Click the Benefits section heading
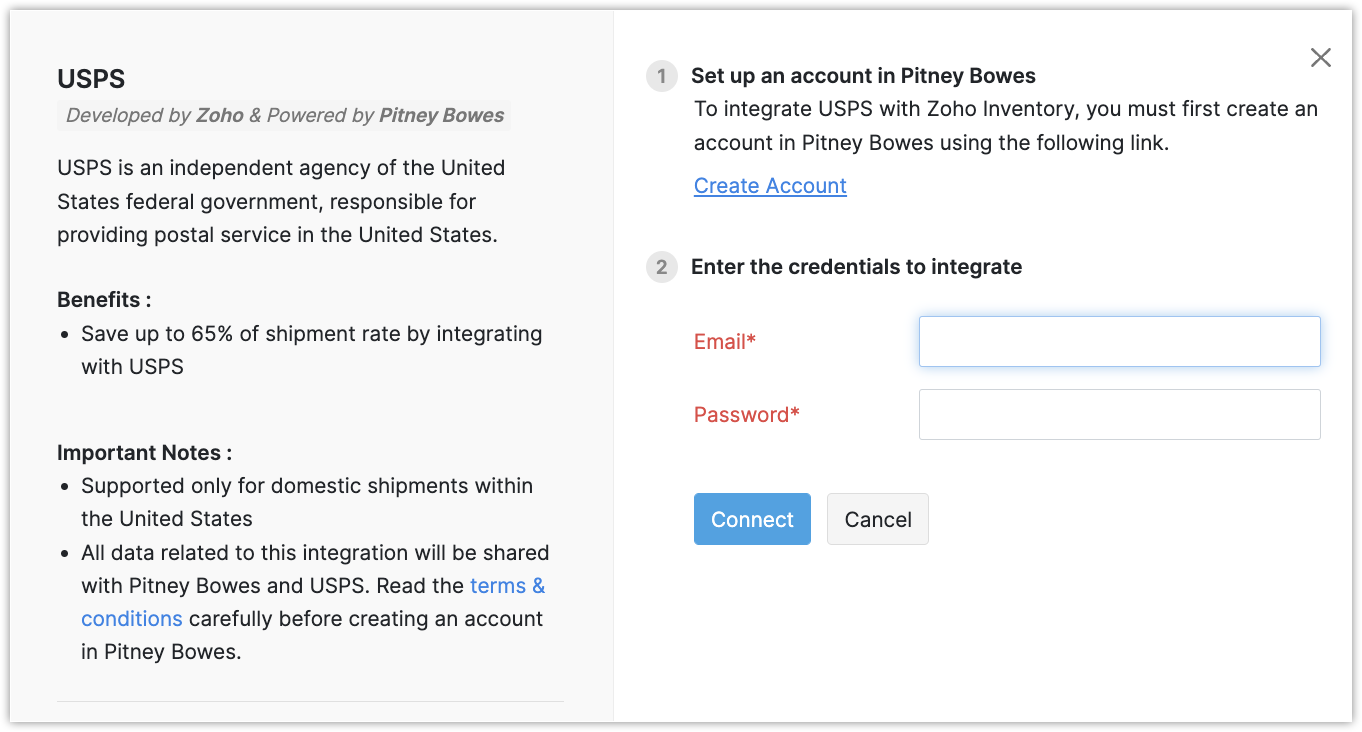 click(x=104, y=300)
